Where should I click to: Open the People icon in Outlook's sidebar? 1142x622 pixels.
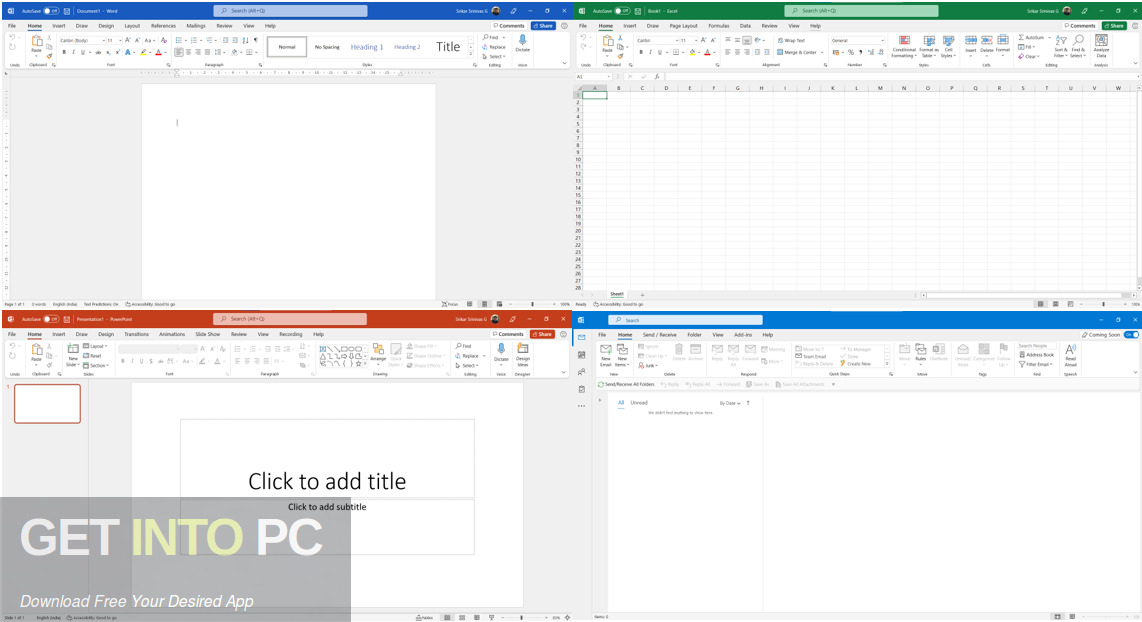[x=581, y=372]
